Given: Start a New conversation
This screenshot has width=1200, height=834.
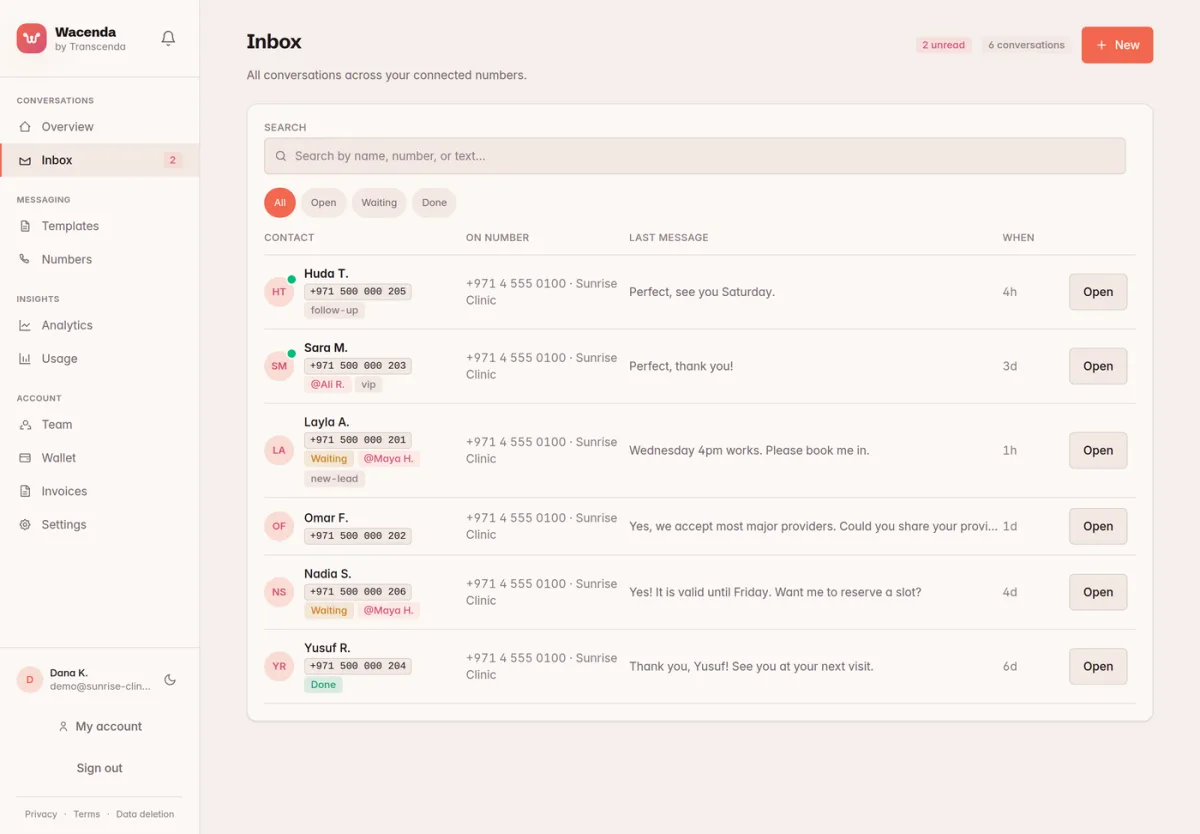Looking at the screenshot, I should point(1117,45).
